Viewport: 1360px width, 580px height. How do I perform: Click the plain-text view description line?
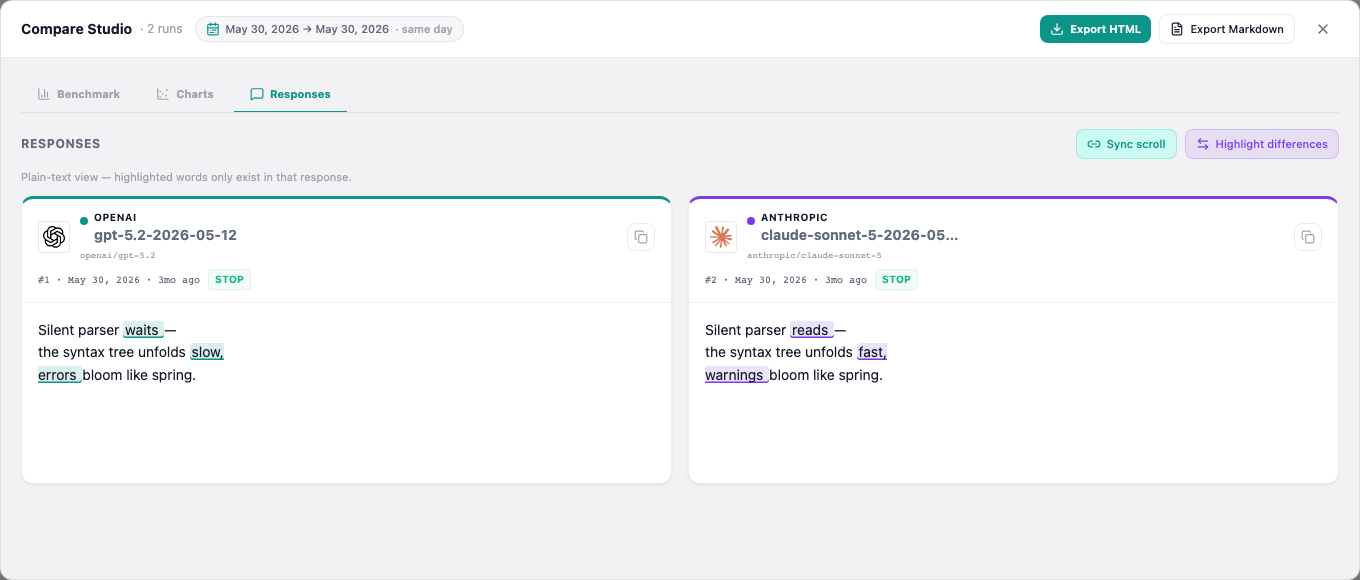(186, 177)
